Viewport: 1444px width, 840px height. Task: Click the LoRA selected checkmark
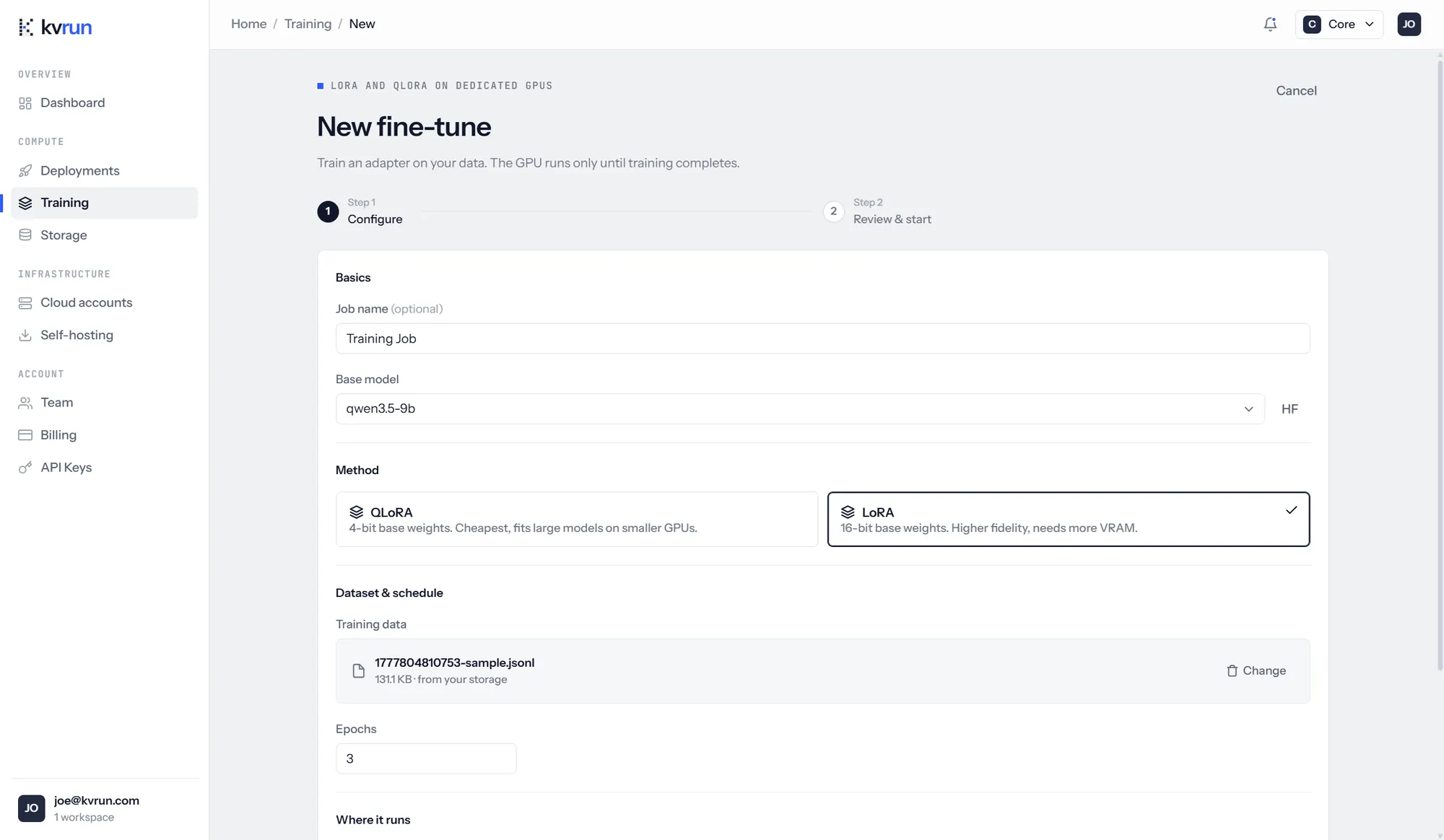[x=1291, y=510]
